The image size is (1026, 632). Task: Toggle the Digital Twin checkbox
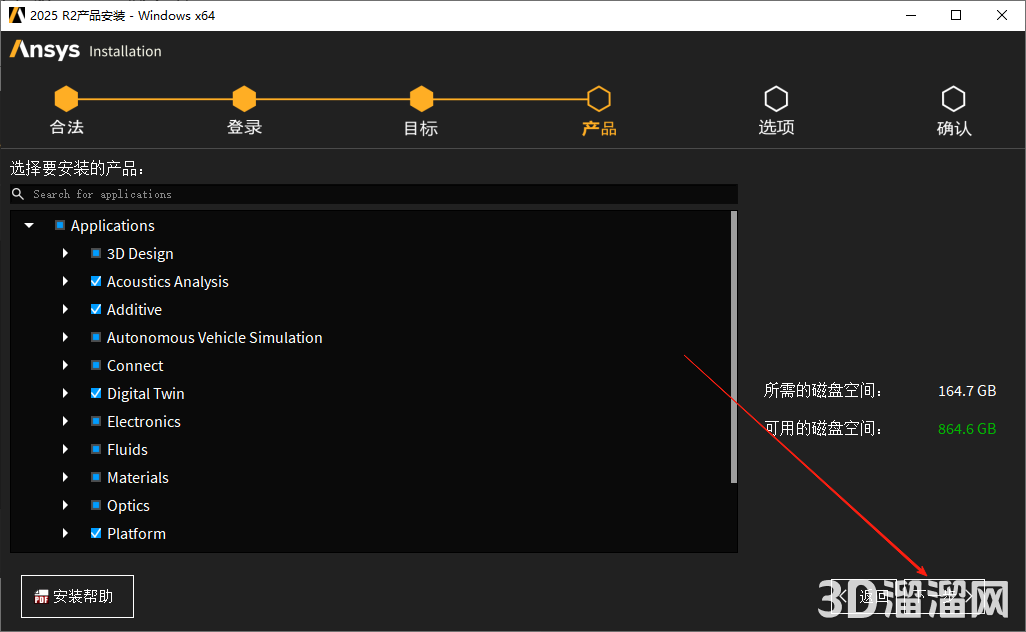pos(96,394)
